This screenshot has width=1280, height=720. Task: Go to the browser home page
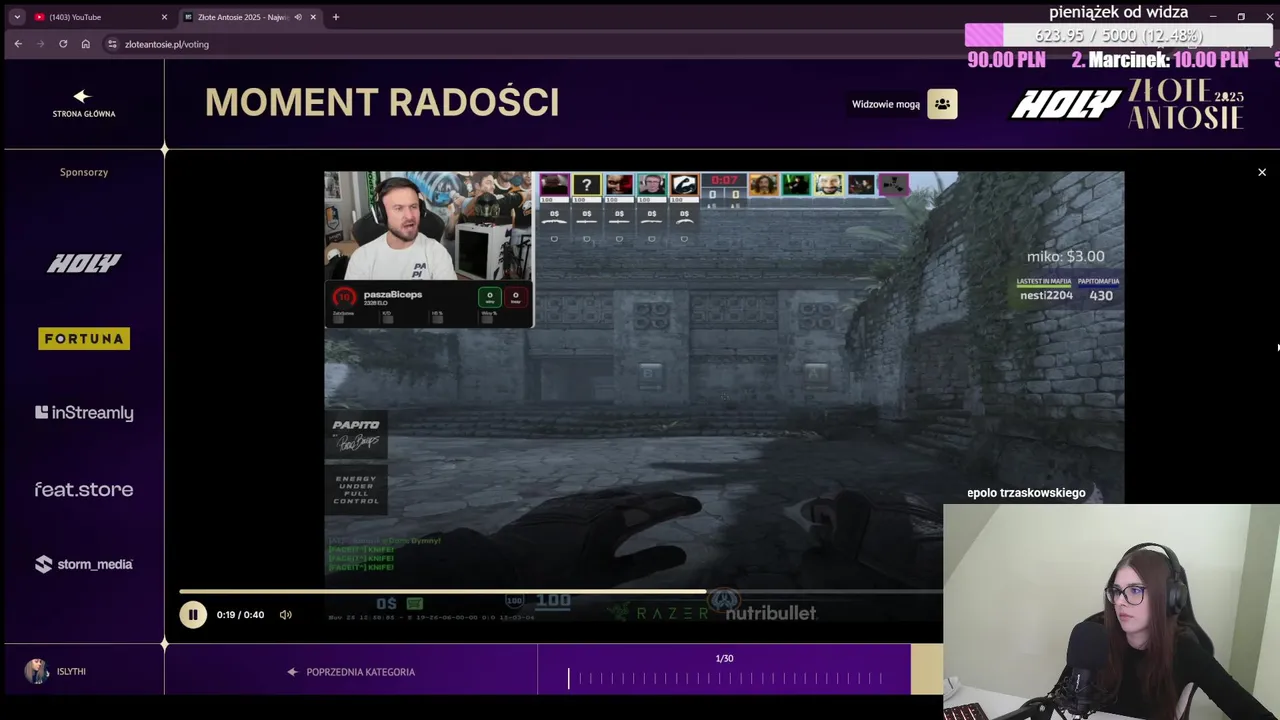click(x=86, y=44)
